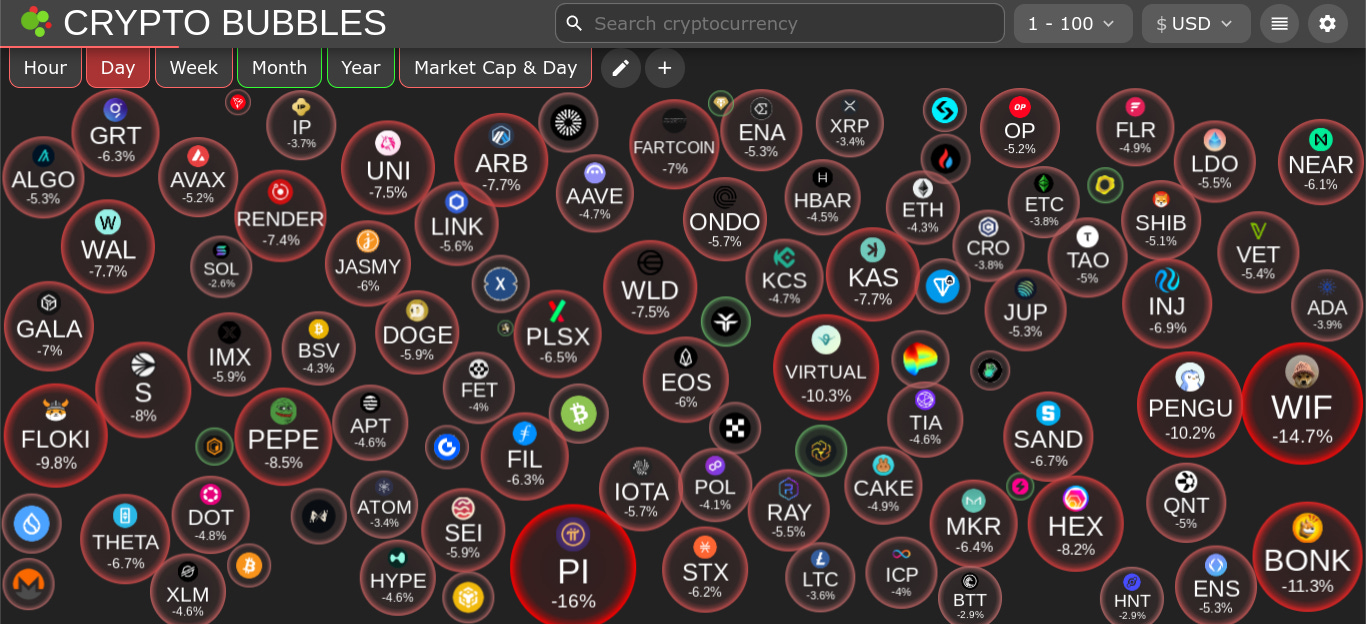Select the orange Bitcoin logo bubble
The image size is (1366, 624).
[249, 566]
